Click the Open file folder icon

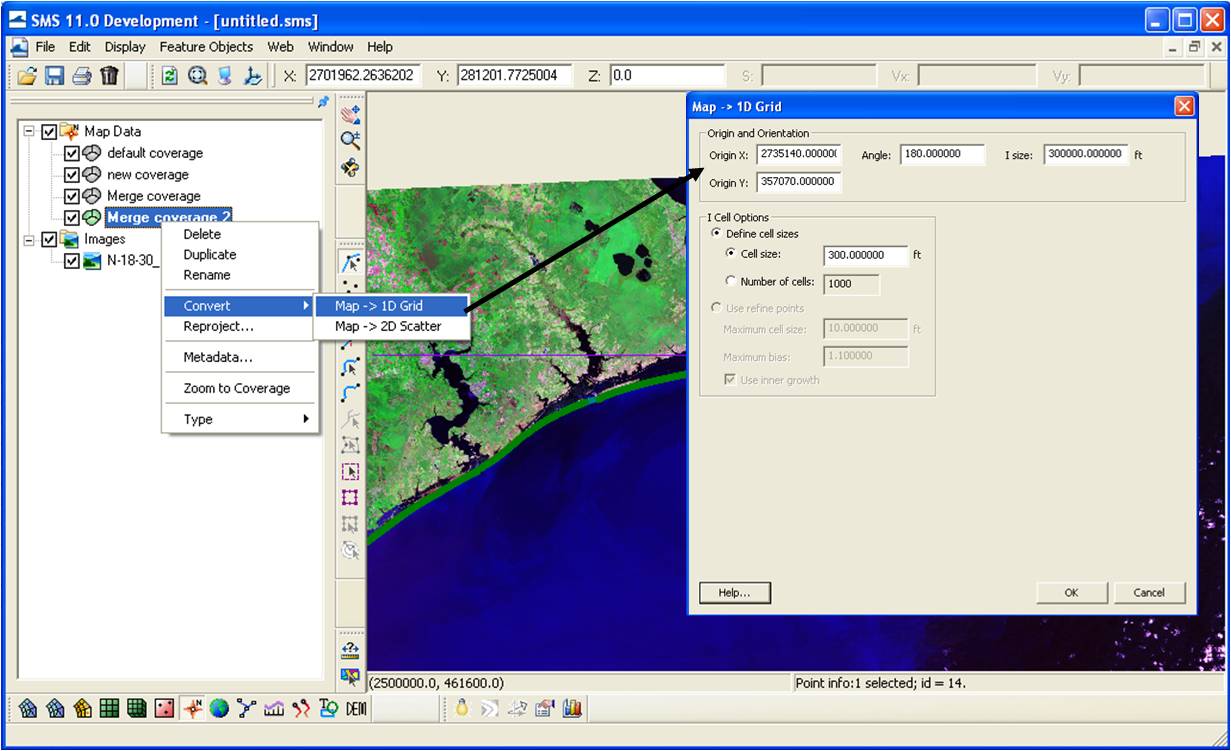[x=27, y=75]
